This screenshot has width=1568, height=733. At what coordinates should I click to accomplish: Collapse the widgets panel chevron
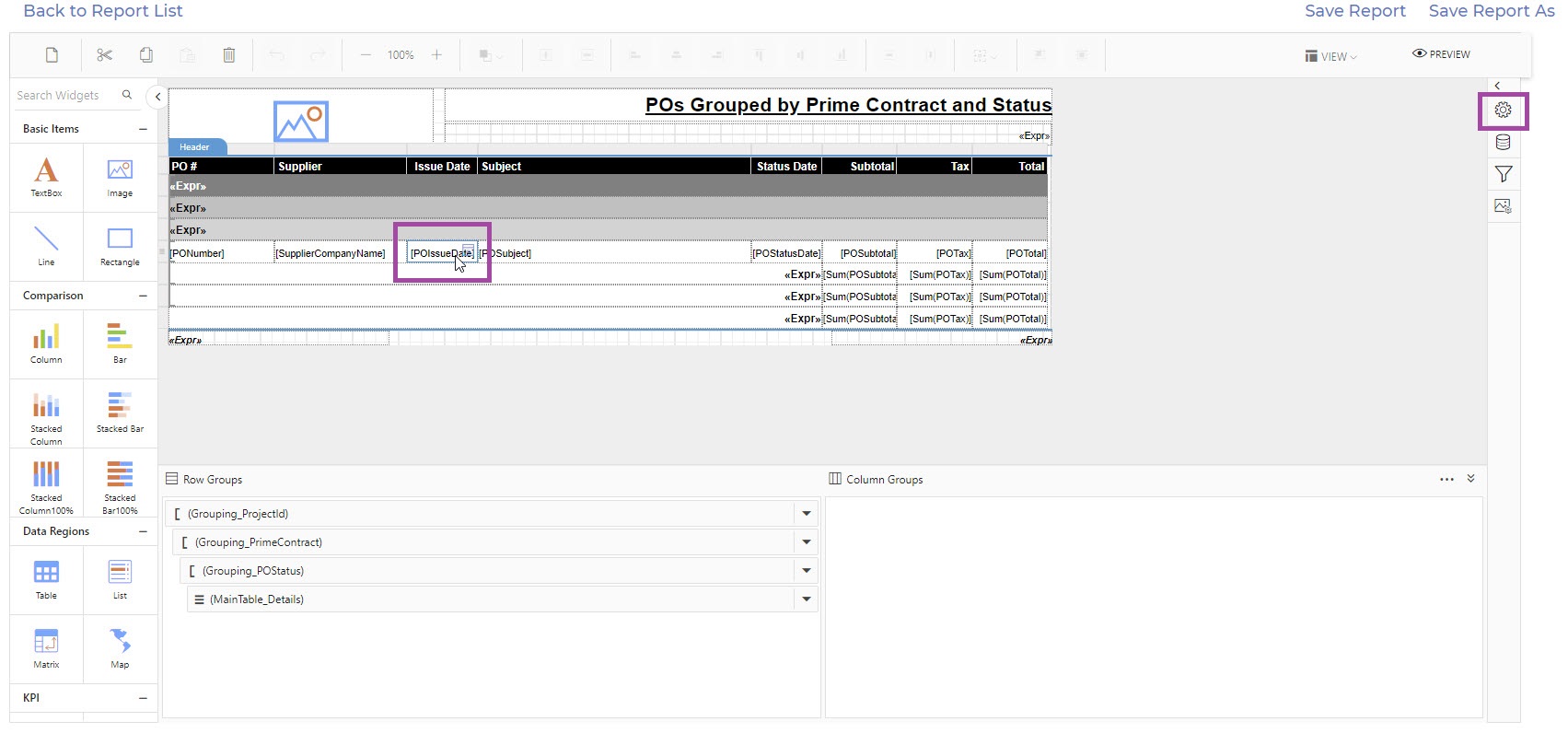(x=157, y=96)
